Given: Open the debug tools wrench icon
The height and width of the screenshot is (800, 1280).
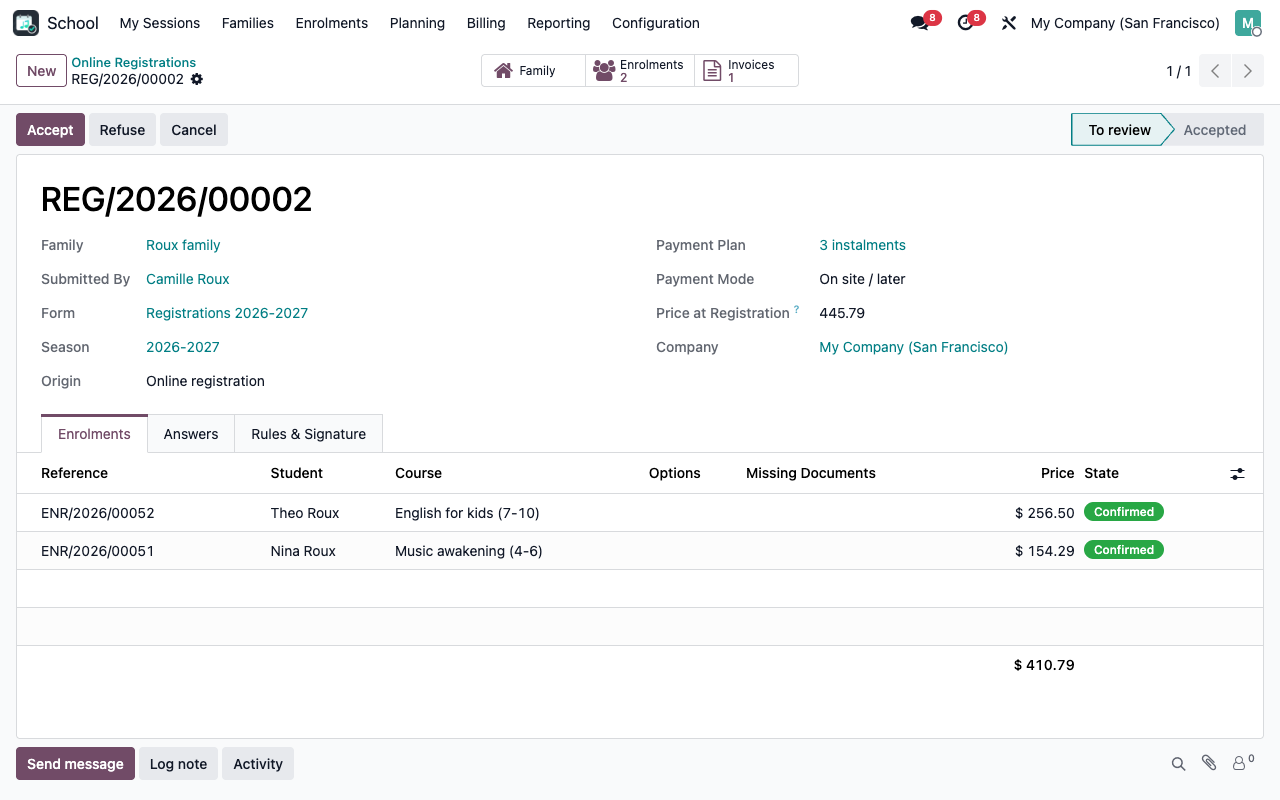Looking at the screenshot, I should coord(1008,23).
